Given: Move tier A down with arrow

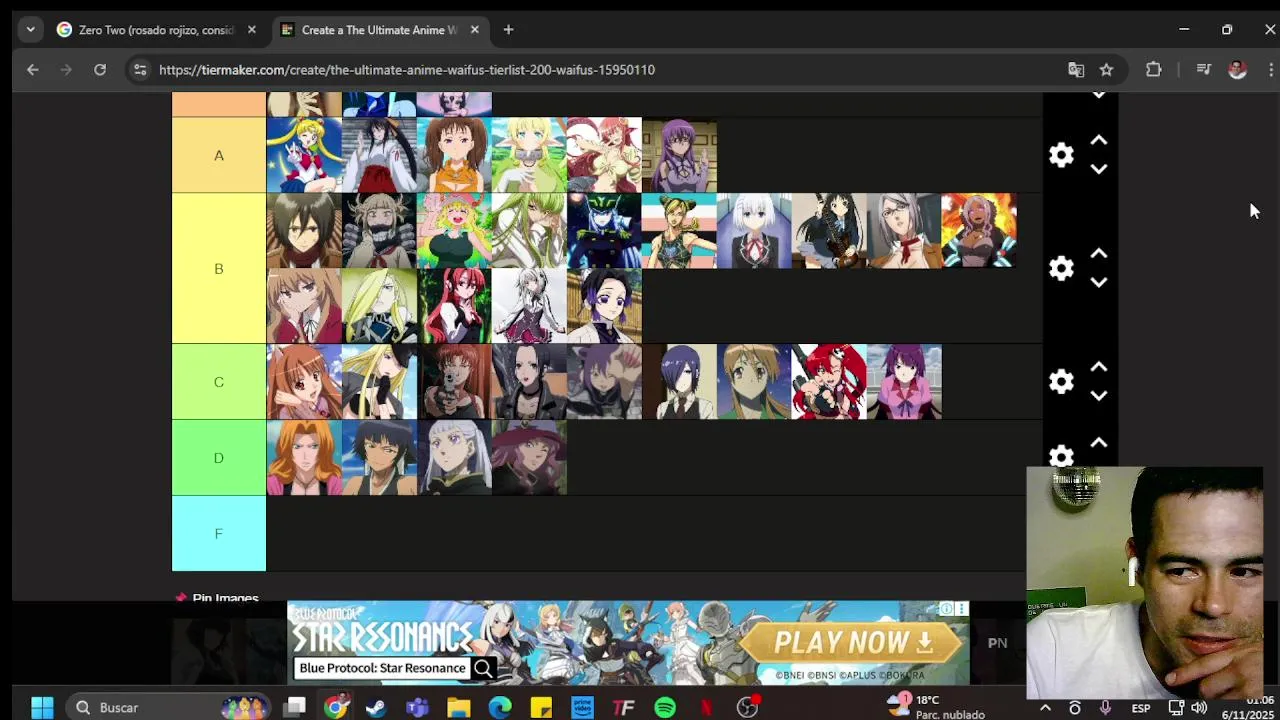Looking at the screenshot, I should point(1099,169).
